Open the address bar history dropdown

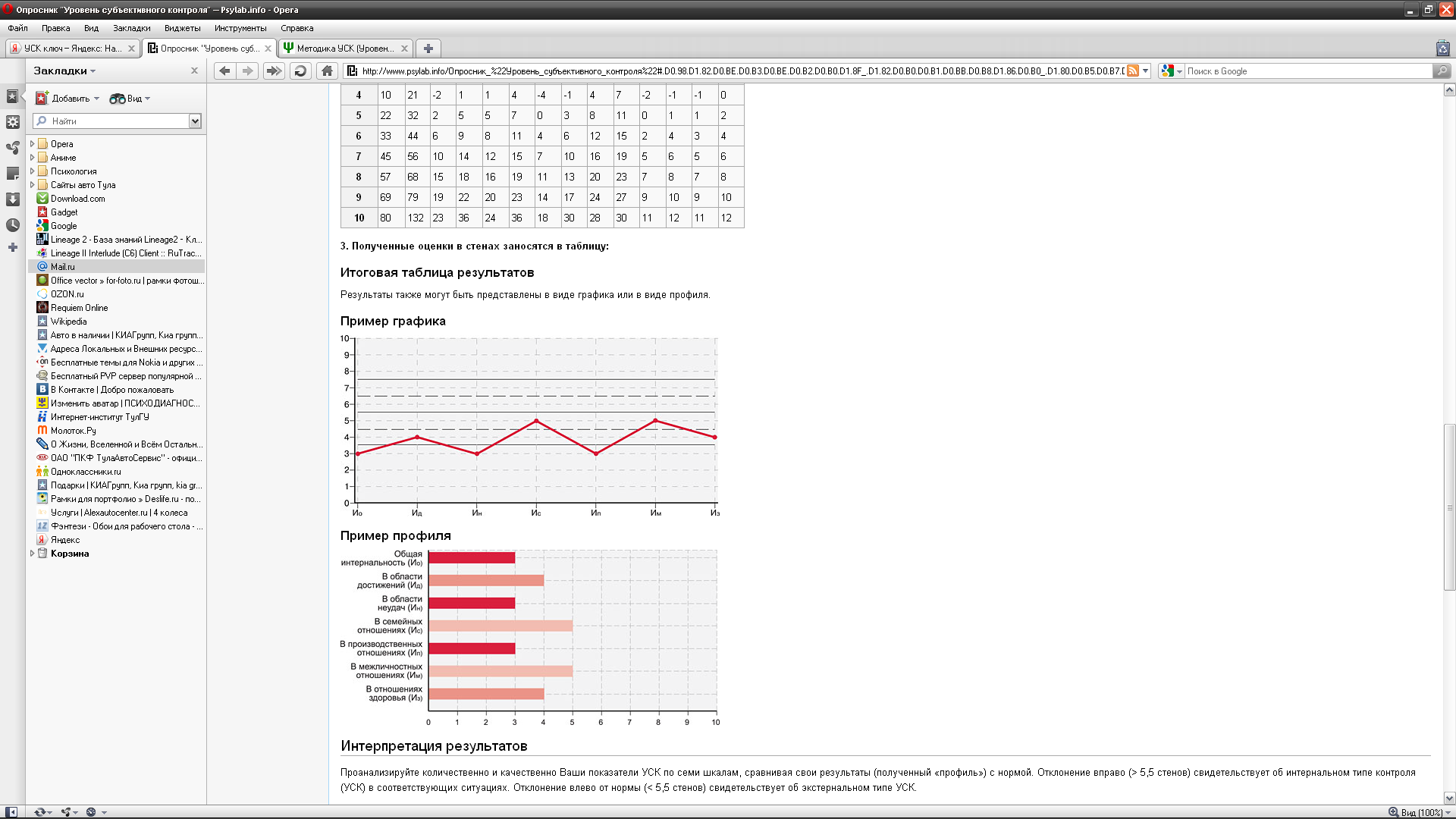[1146, 71]
